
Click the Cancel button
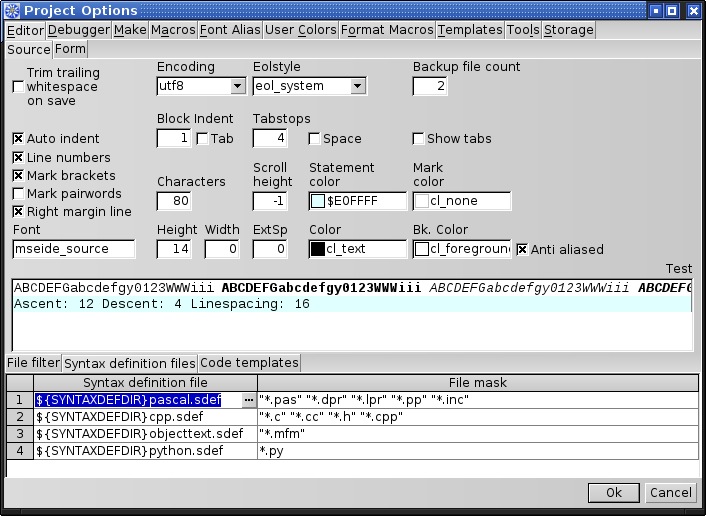tap(670, 493)
